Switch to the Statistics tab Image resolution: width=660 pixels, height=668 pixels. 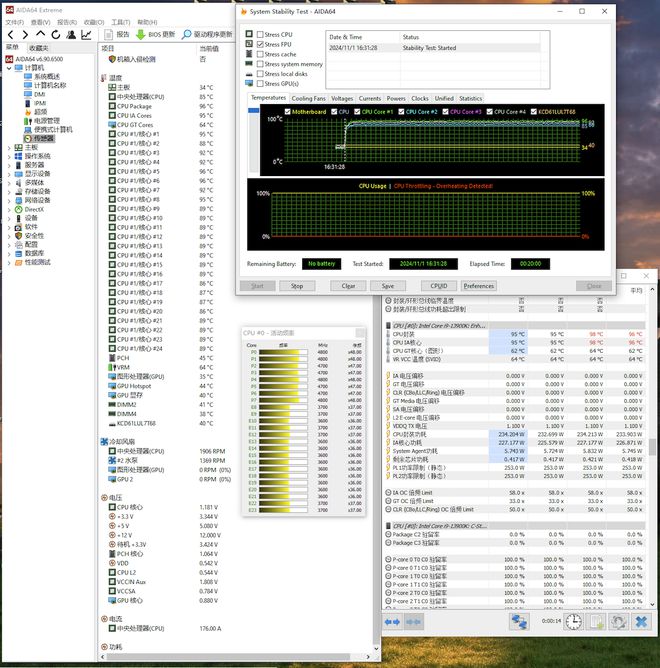pyautogui.click(x=470, y=98)
